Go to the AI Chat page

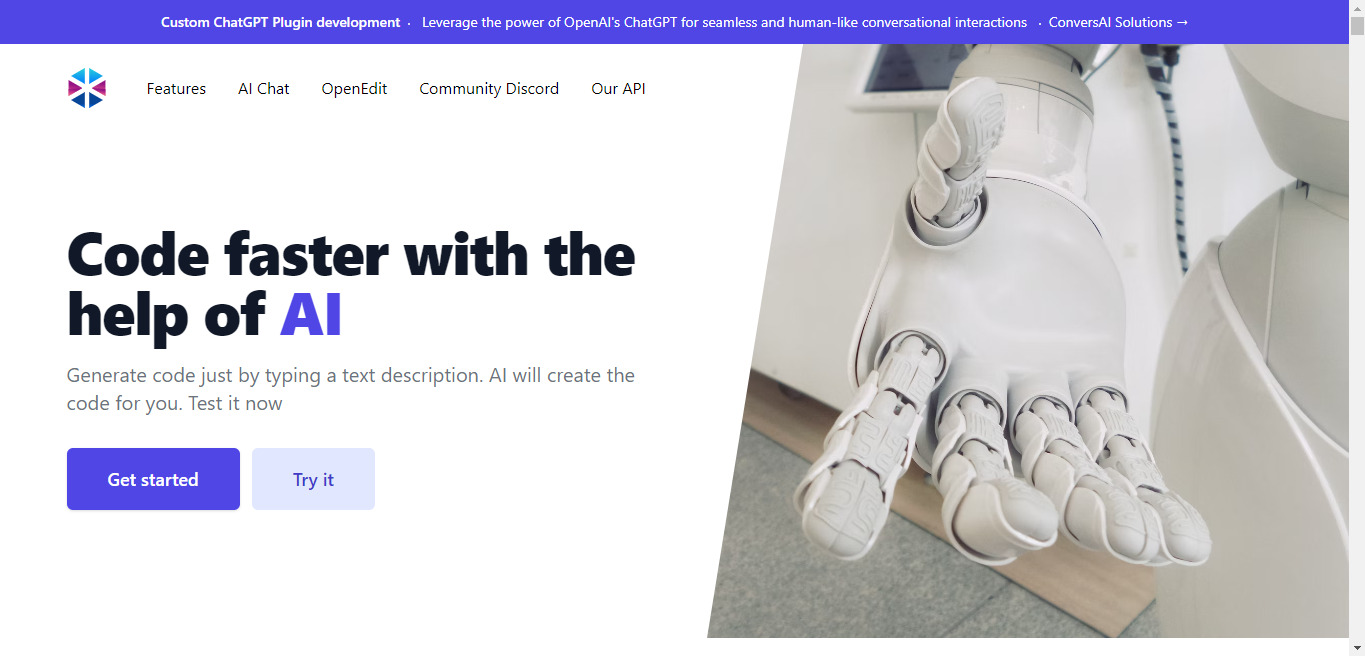pyautogui.click(x=264, y=89)
